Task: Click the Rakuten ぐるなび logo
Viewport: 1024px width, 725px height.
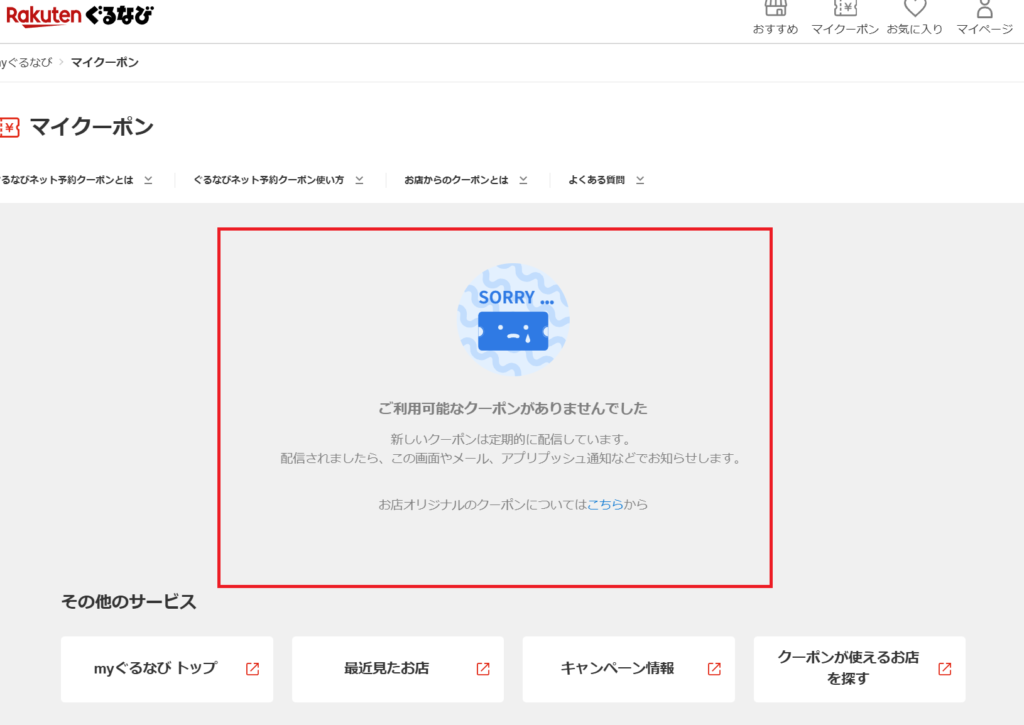Action: coord(80,16)
